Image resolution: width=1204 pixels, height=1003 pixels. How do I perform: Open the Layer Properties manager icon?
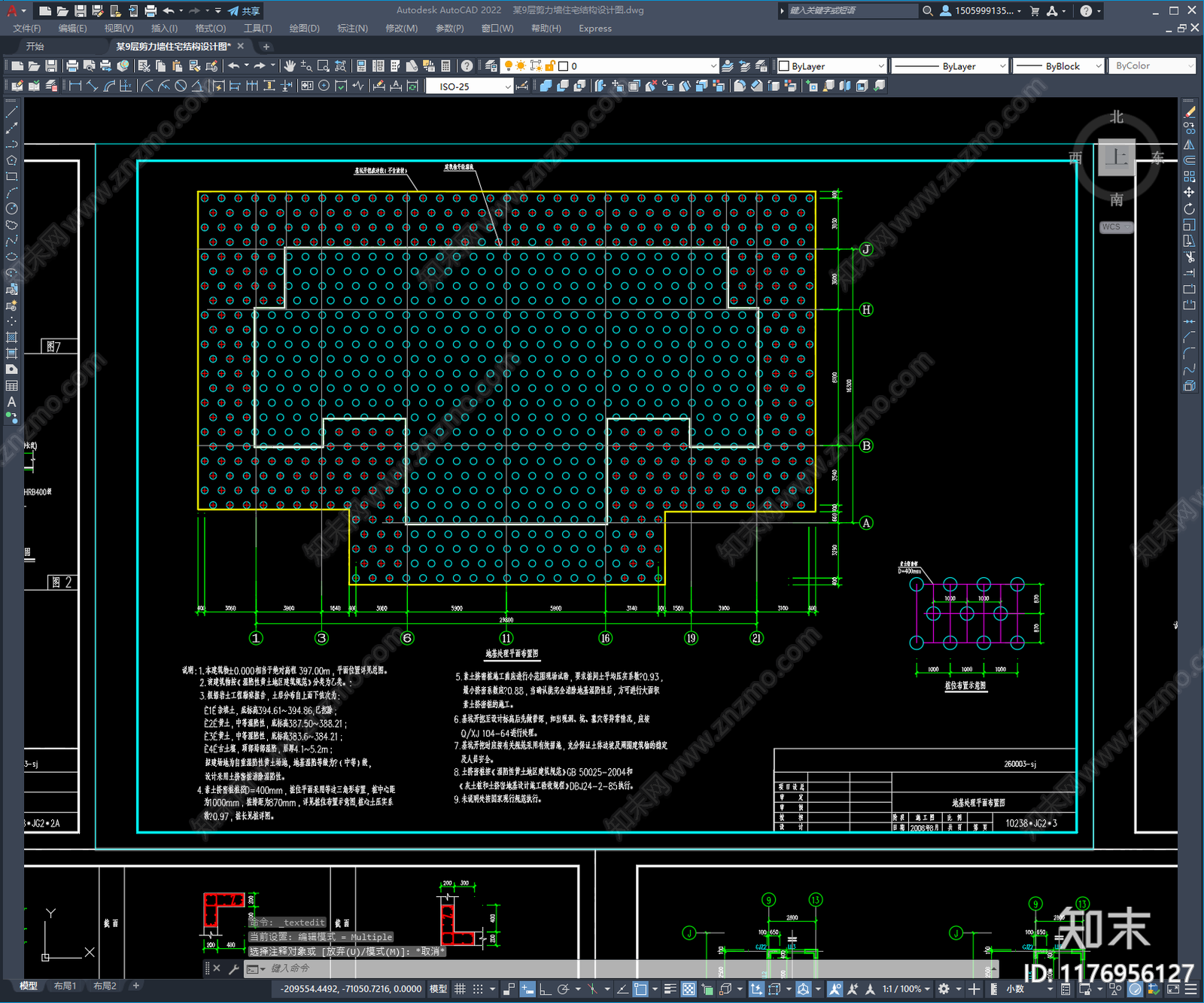tap(491, 66)
